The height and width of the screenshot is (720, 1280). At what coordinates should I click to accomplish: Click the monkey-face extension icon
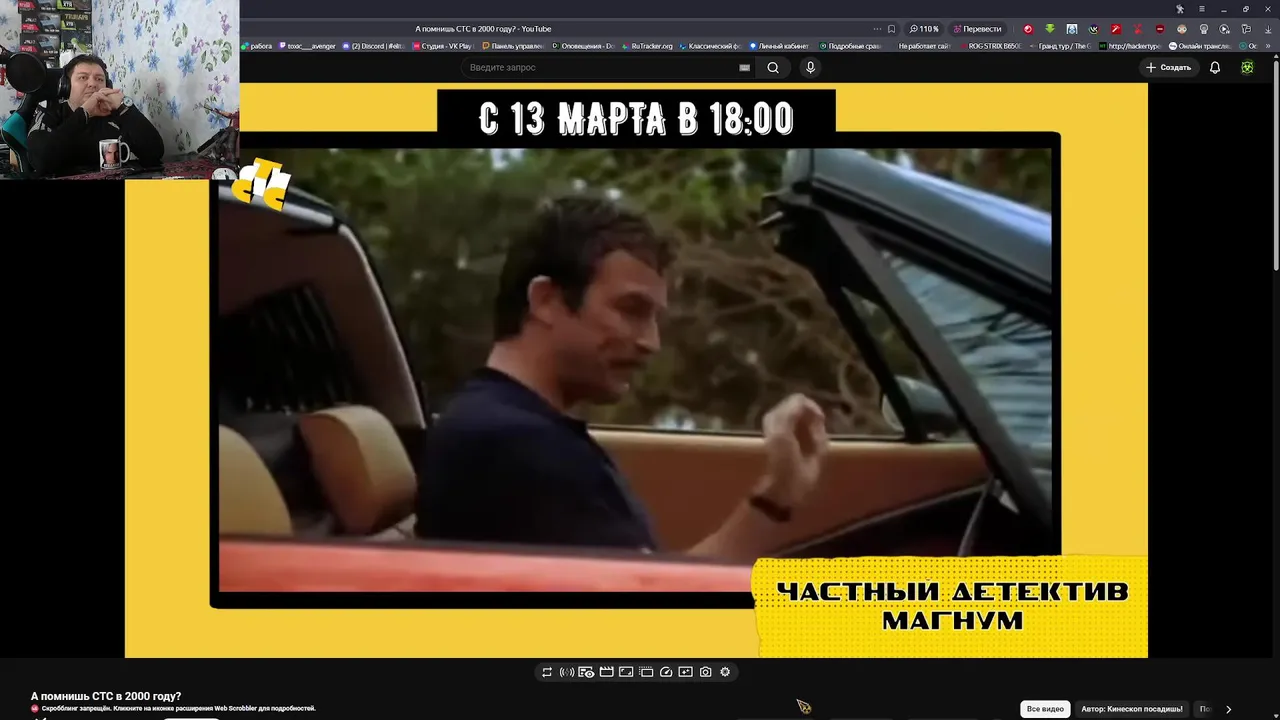(x=1182, y=29)
